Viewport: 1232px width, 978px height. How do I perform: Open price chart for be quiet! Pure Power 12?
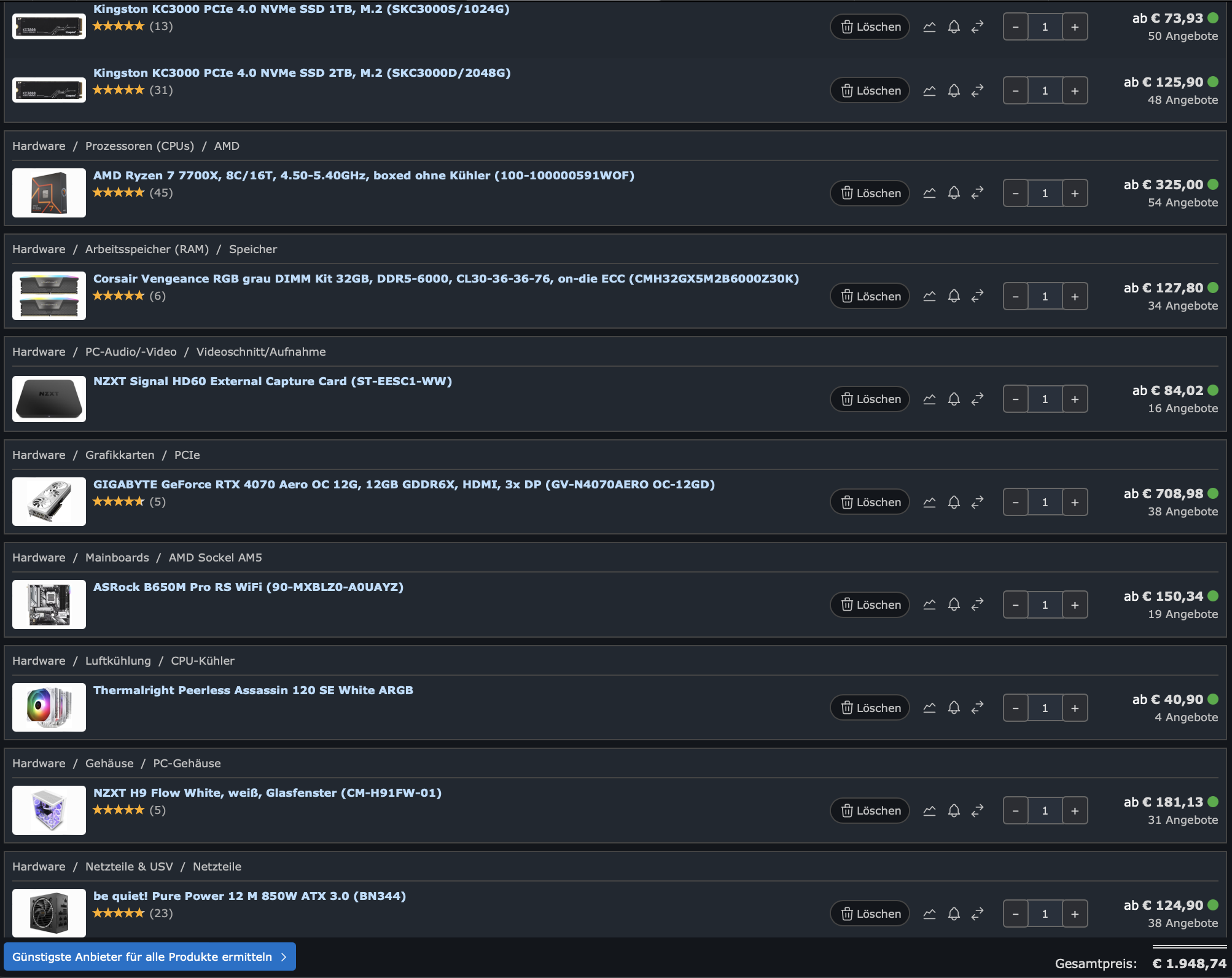tap(929, 913)
